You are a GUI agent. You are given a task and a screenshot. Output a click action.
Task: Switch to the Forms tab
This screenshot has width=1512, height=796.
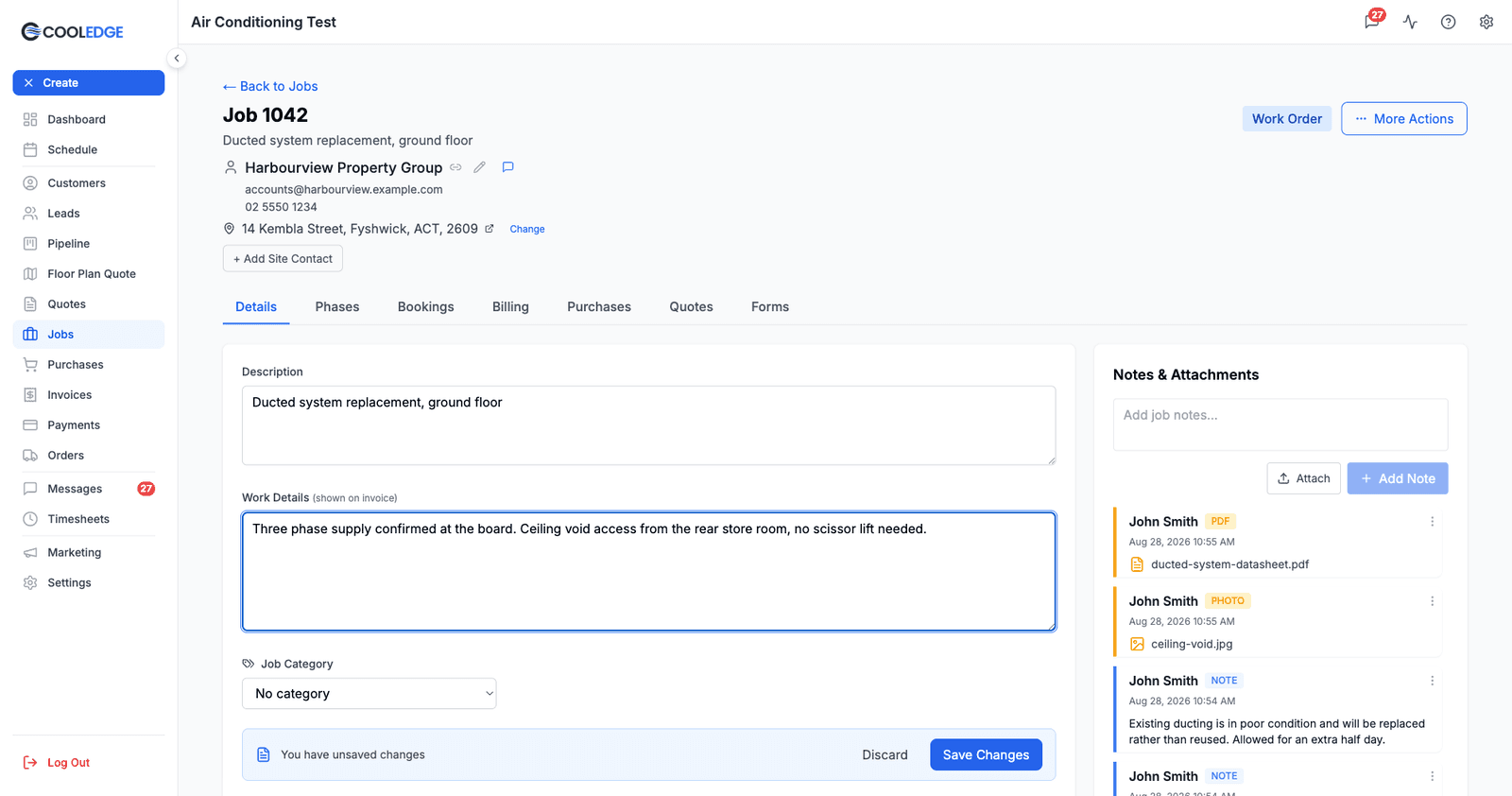point(770,307)
